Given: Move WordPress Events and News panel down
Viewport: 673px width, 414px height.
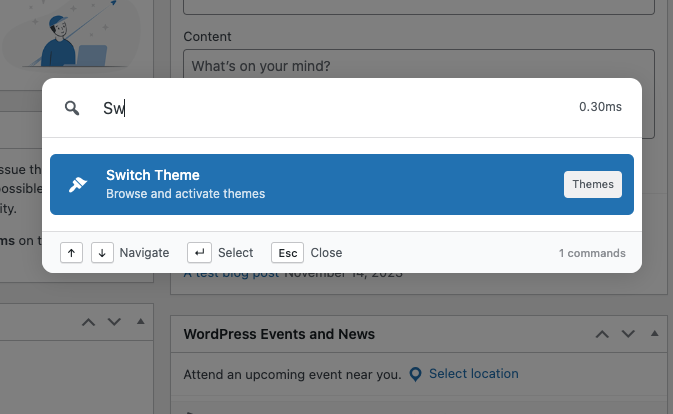Looking at the screenshot, I should click(627, 334).
